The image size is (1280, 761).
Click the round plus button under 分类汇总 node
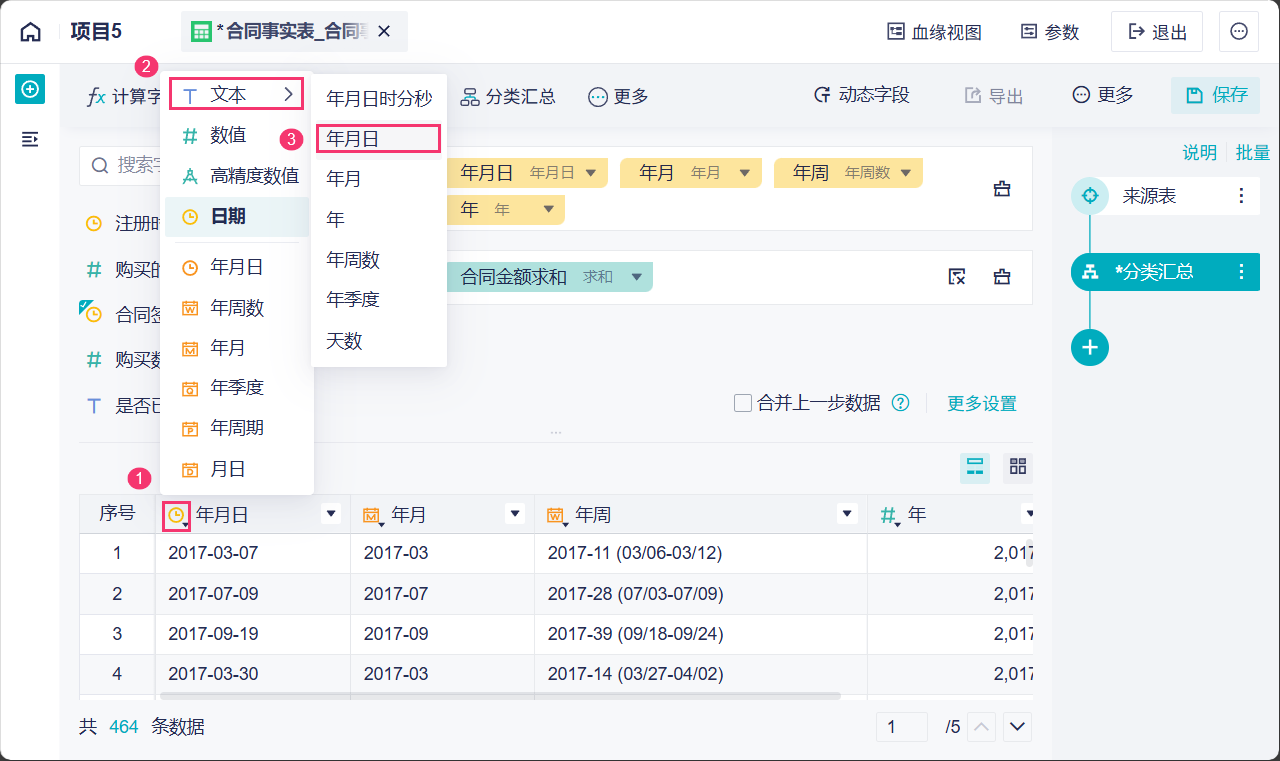click(x=1090, y=347)
